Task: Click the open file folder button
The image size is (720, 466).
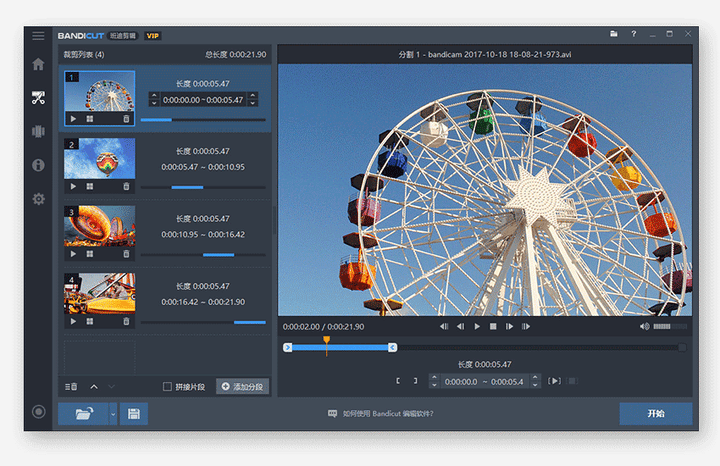Action: (84, 414)
